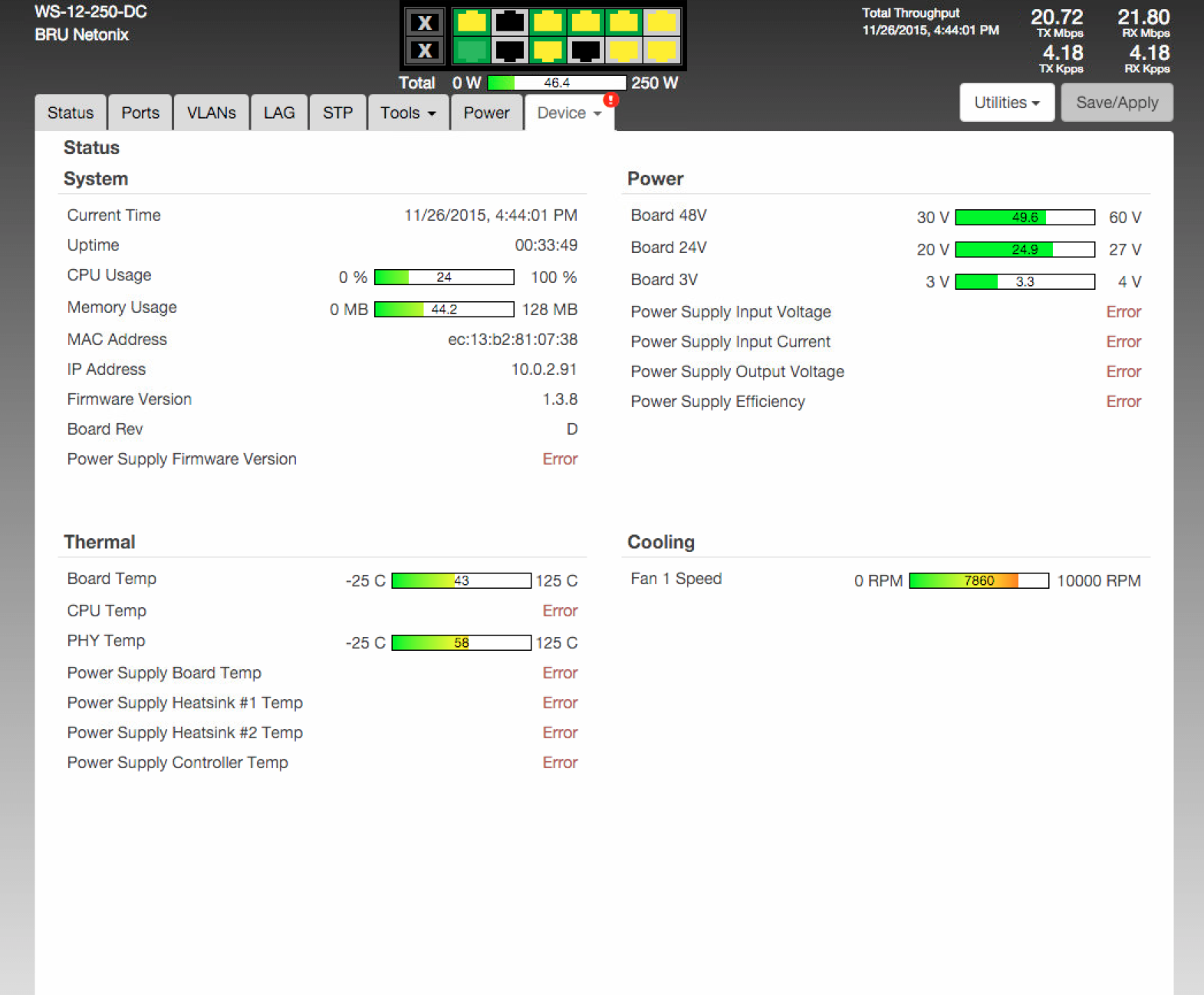Click Power Supply Output Voltage Error
Screen dimensions: 1204x995
1123,371
